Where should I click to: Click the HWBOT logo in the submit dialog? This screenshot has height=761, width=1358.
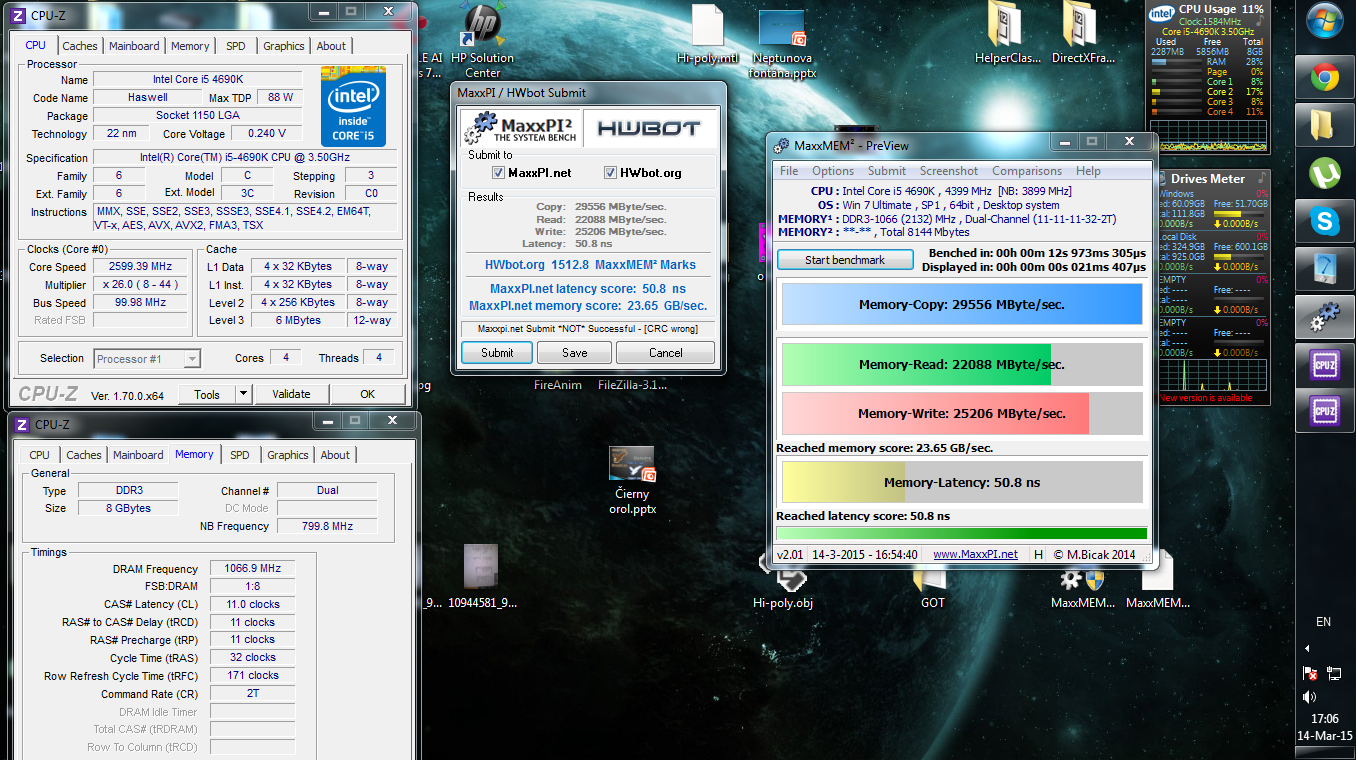click(x=649, y=128)
